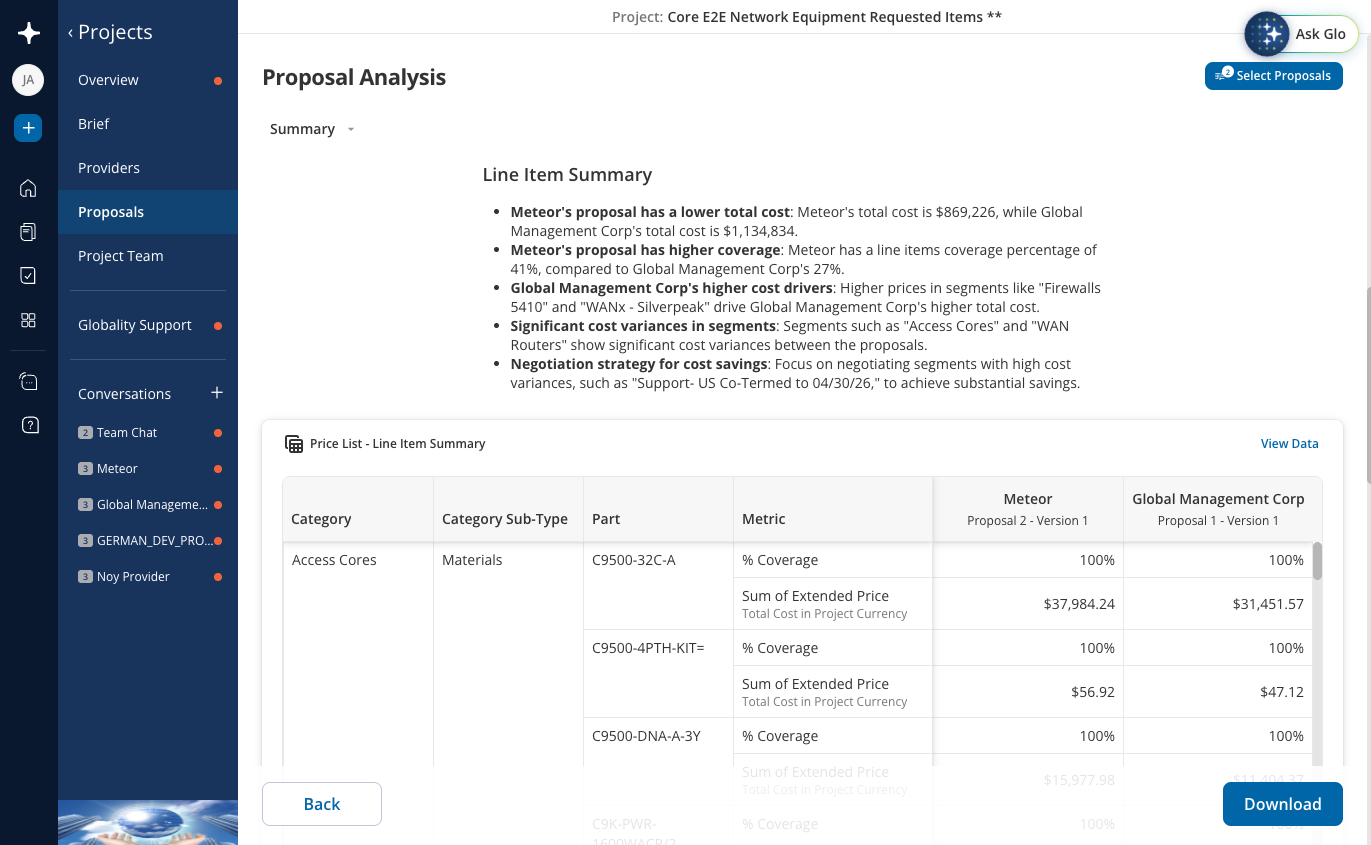Click the C9500-4PTH-KIT= part cell
Screen dimensions: 1371x845
pyautogui.click(x=648, y=648)
